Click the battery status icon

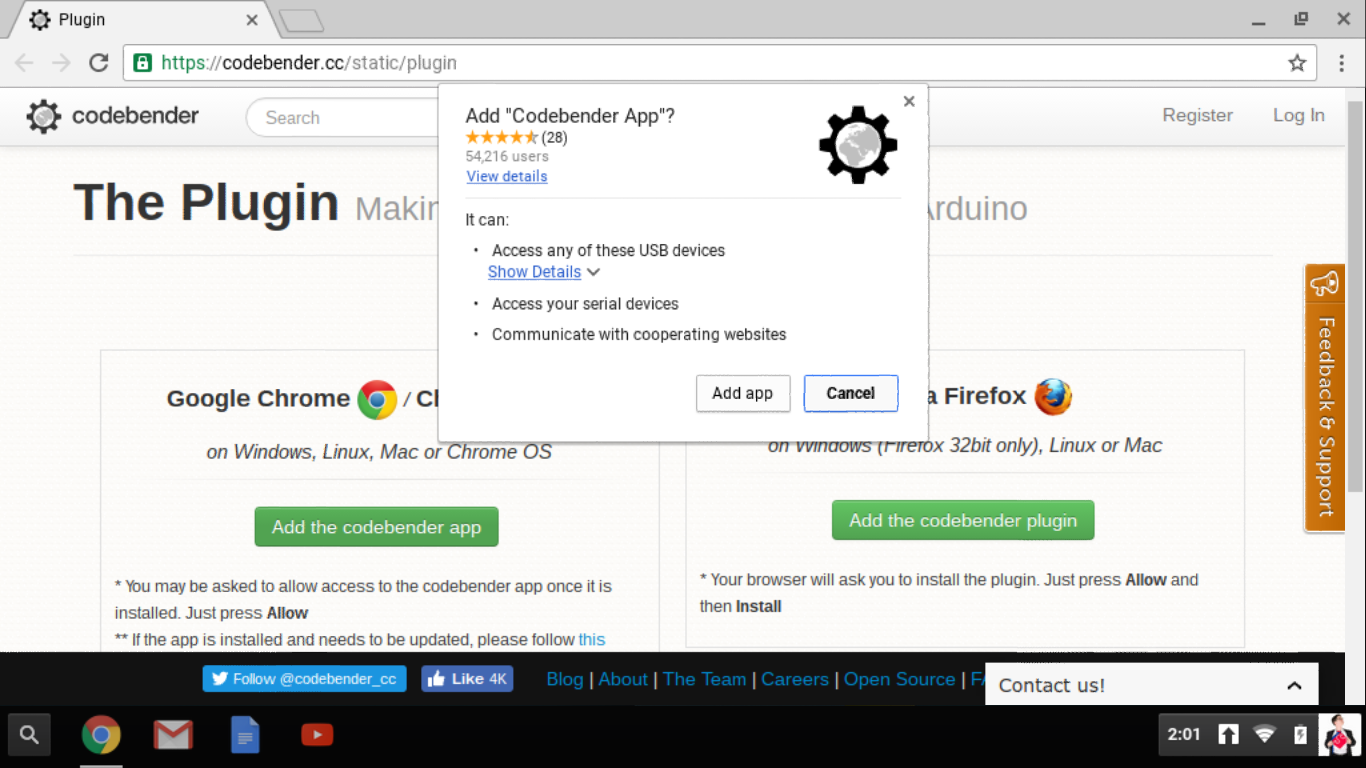(x=1300, y=735)
